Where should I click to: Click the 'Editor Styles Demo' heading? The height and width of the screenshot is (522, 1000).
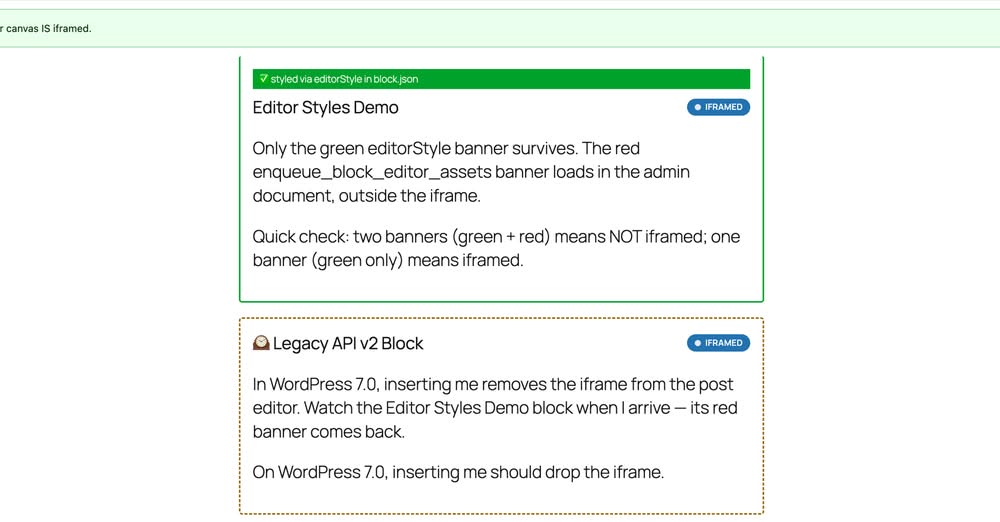click(325, 107)
